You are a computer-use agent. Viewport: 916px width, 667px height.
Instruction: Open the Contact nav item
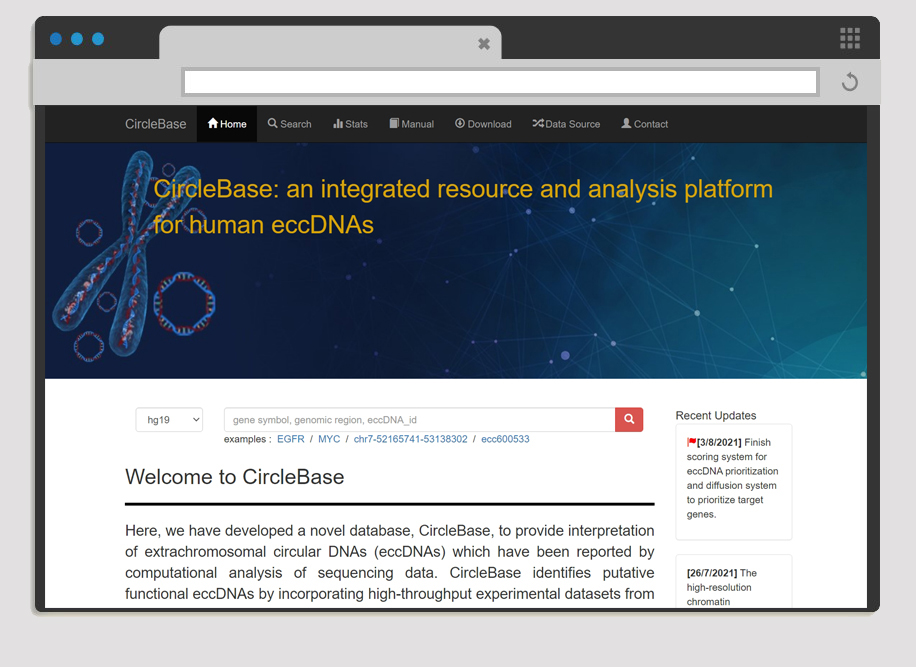(x=644, y=124)
